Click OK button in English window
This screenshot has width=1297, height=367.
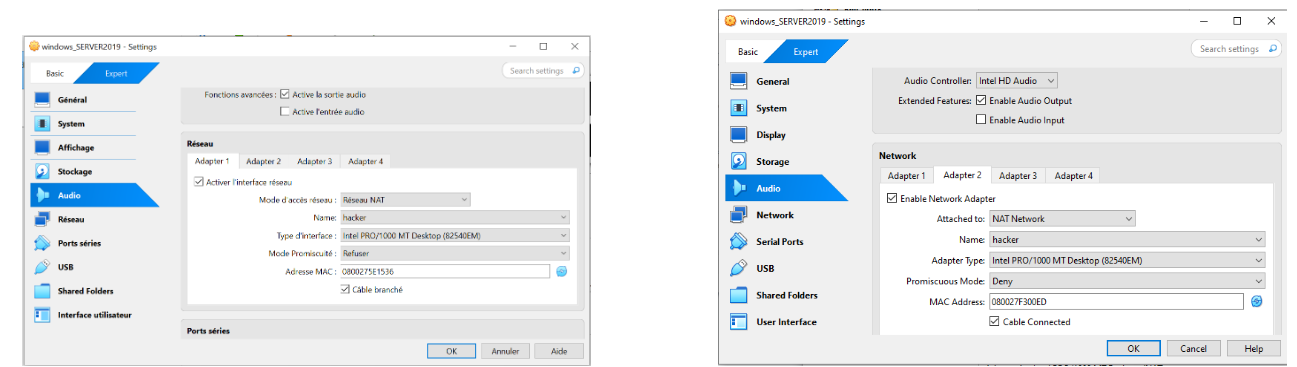1133,348
